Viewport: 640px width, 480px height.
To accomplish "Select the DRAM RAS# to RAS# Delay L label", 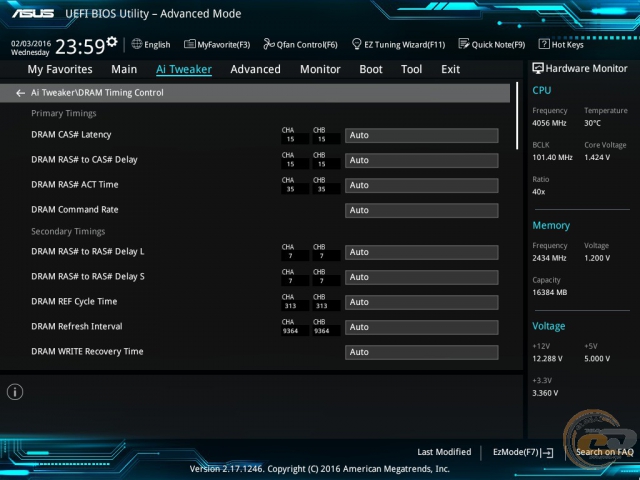I will (88, 251).
